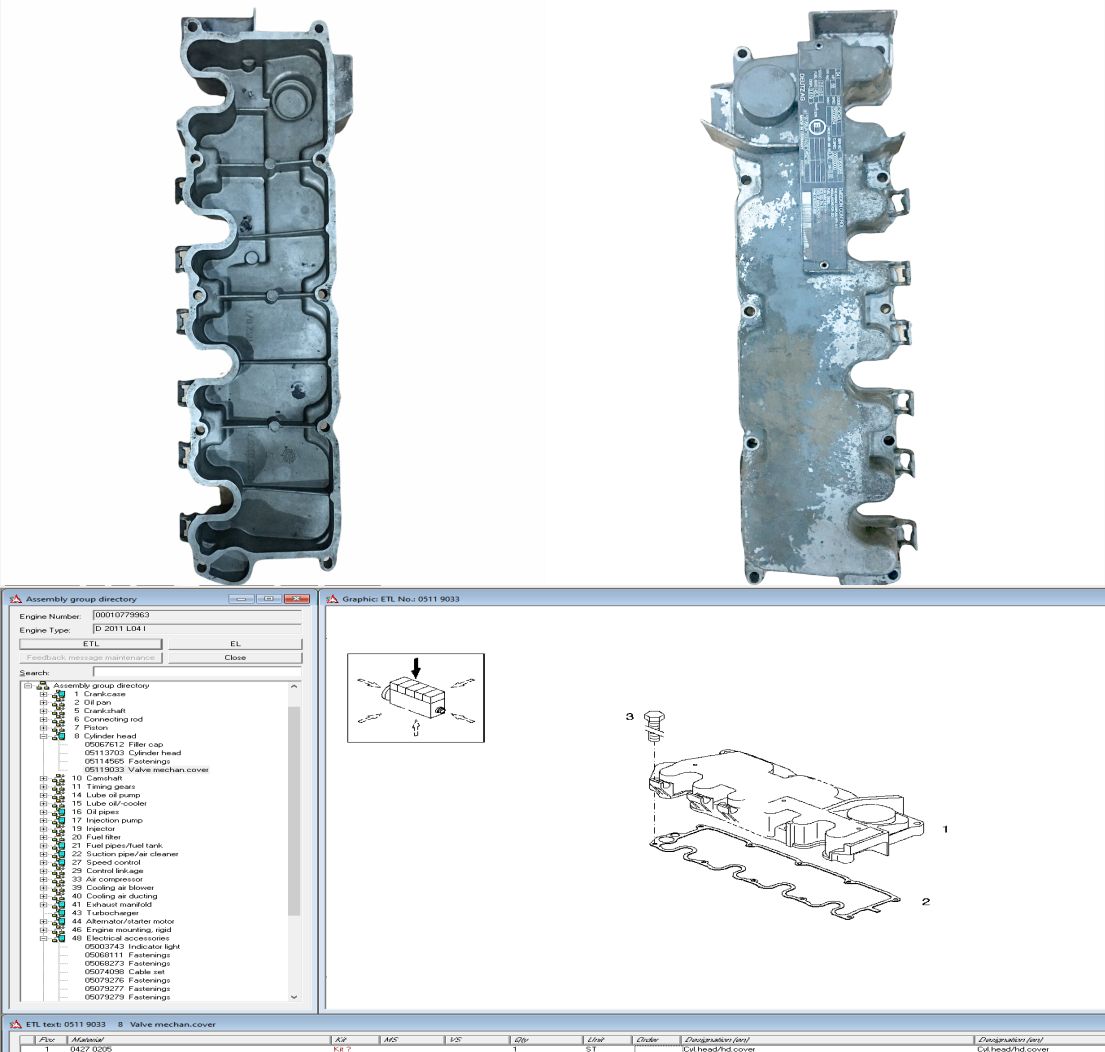Expand the Timing gears tree node
1105x1052 pixels.
(x=43, y=786)
